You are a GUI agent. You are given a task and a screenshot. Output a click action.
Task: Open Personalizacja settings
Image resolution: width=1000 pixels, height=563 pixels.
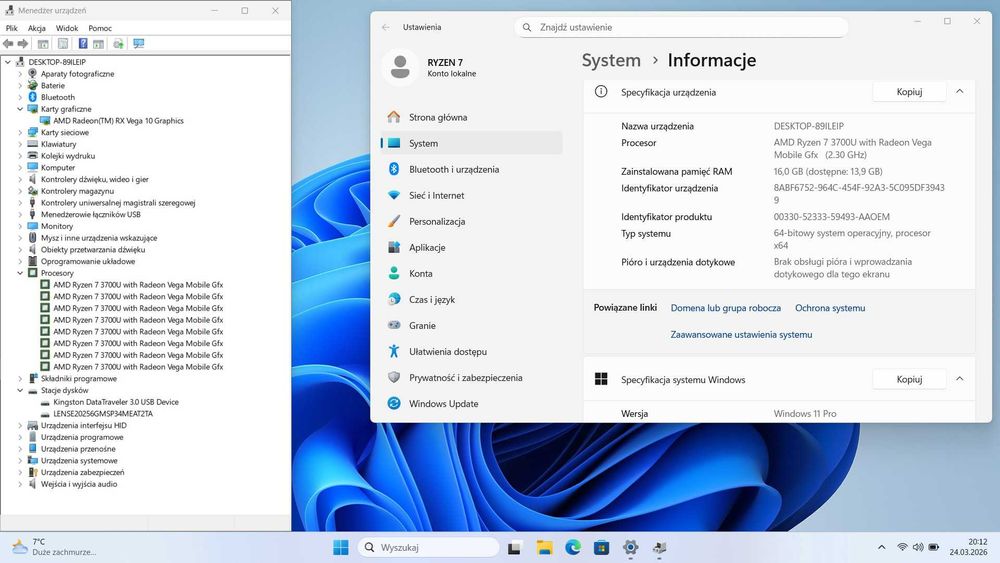471,221
